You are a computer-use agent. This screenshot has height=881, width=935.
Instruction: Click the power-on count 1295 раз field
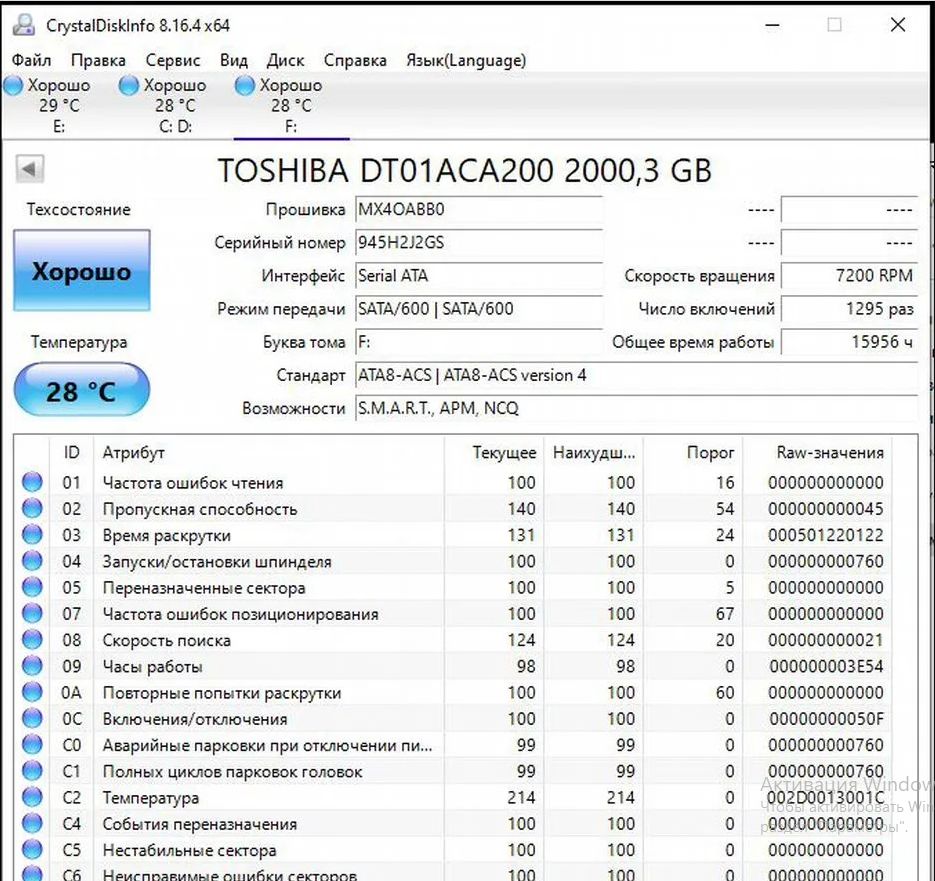coord(849,309)
